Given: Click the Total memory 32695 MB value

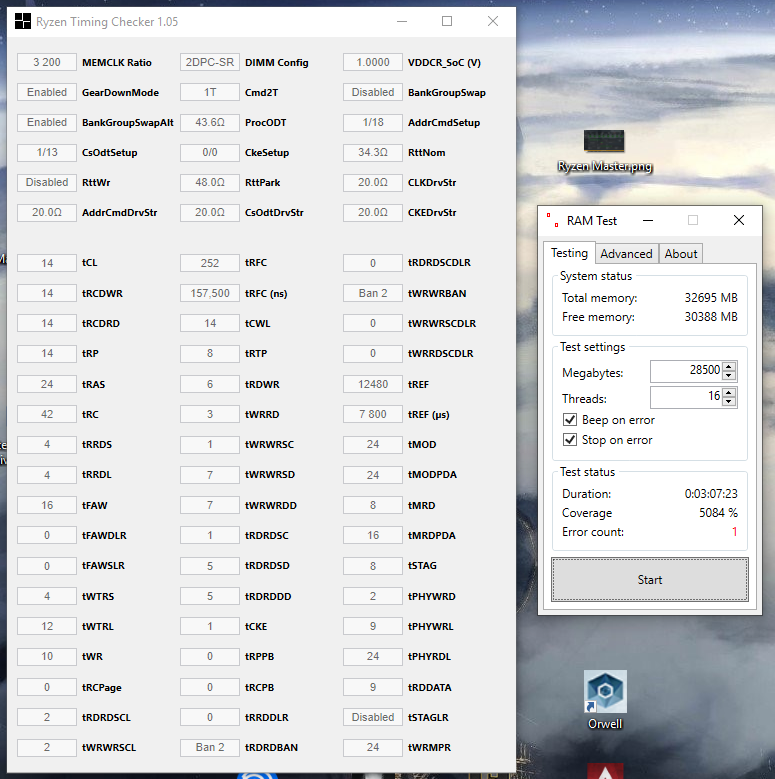Looking at the screenshot, I should coord(711,298).
